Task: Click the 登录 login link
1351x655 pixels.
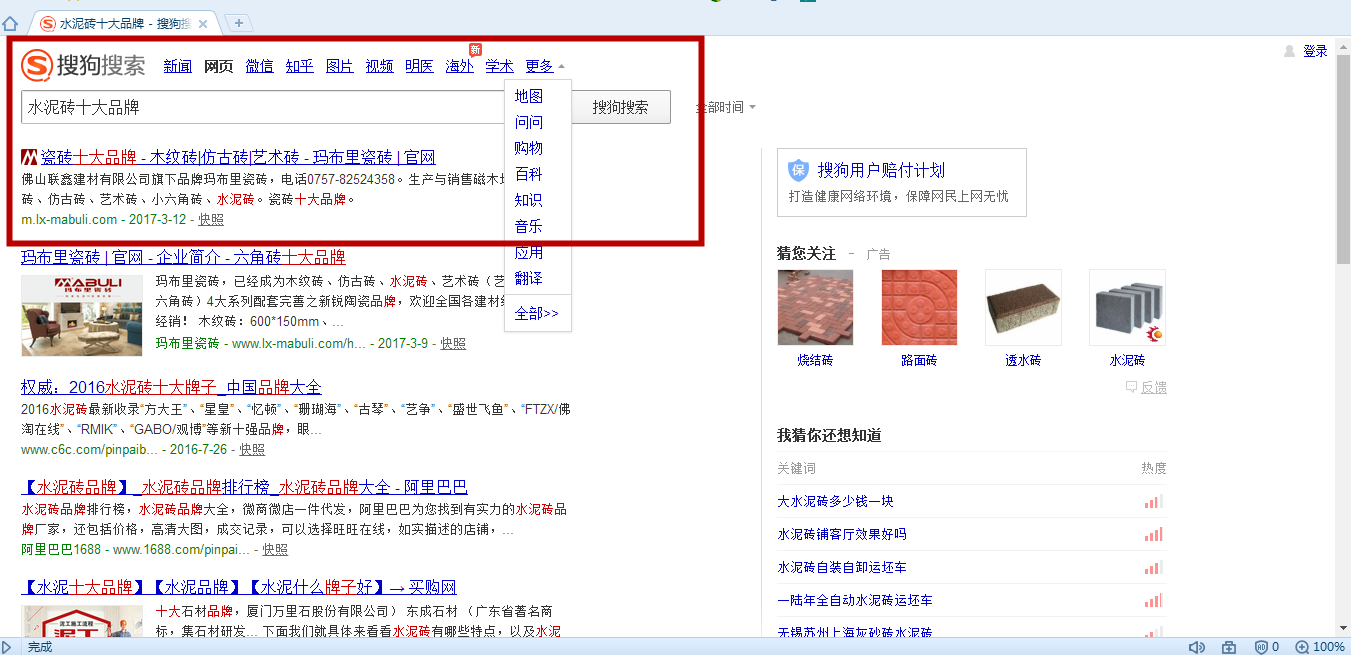Action: point(1315,51)
